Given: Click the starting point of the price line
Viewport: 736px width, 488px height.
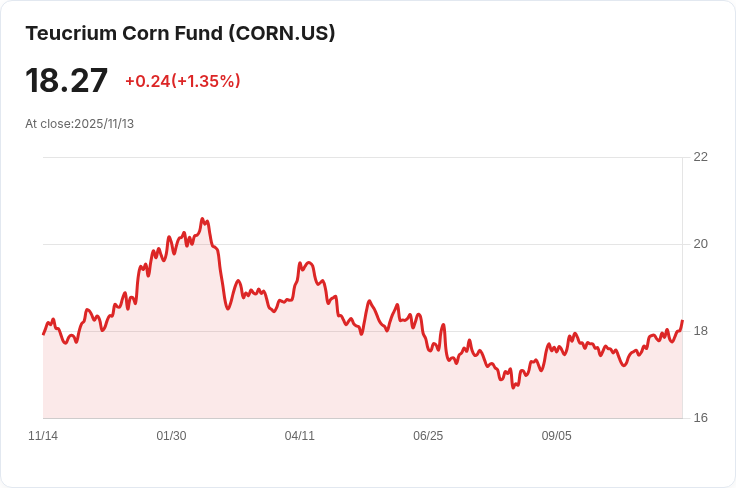Looking at the screenshot, I should click(43, 334).
